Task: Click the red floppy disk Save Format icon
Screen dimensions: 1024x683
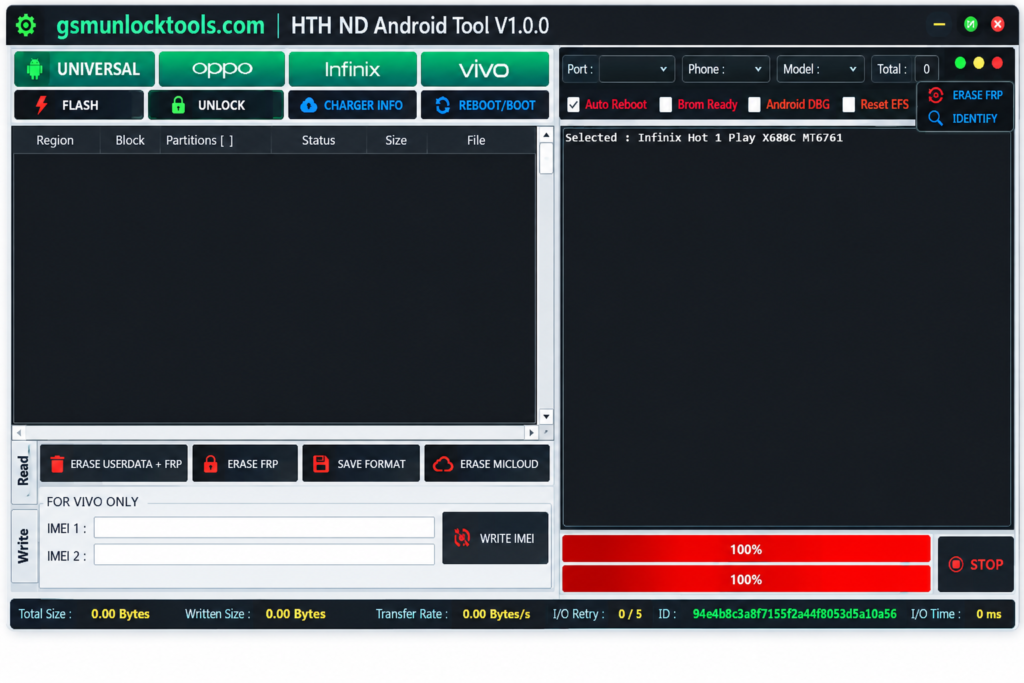Action: (x=321, y=464)
